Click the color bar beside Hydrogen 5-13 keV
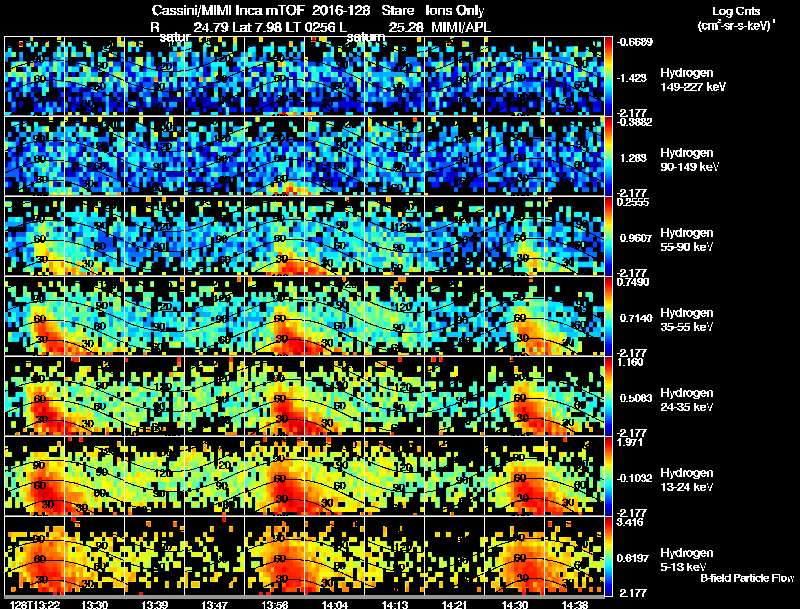 tap(608, 556)
